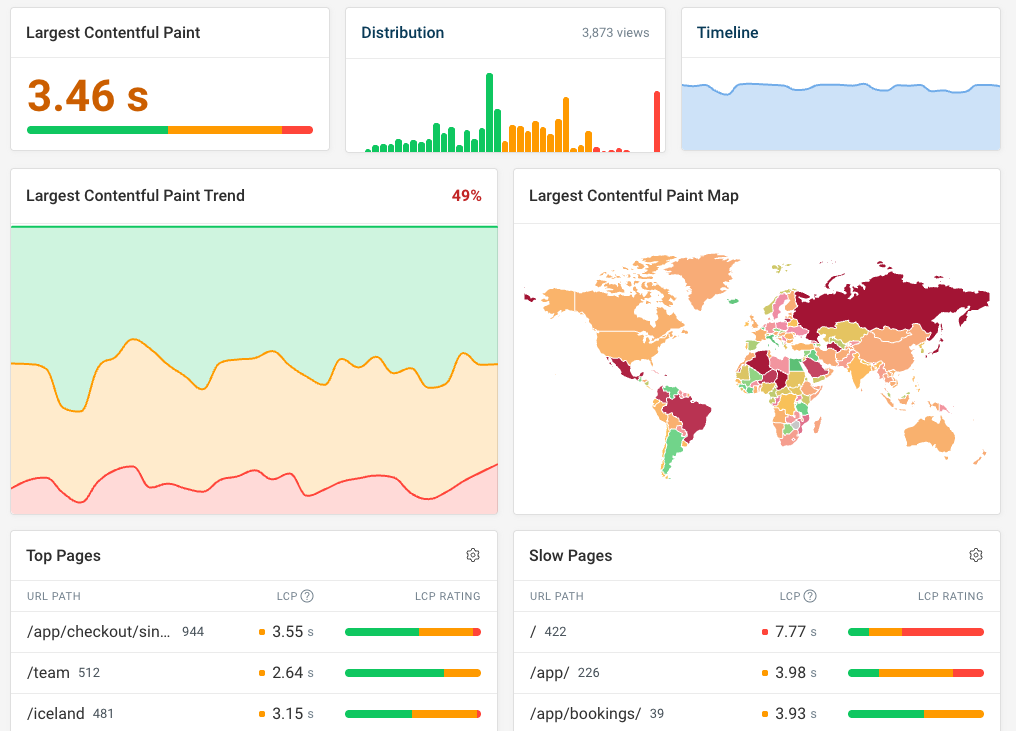Click the LCP rating bar for /app/checkout
1016x731 pixels.
point(412,632)
